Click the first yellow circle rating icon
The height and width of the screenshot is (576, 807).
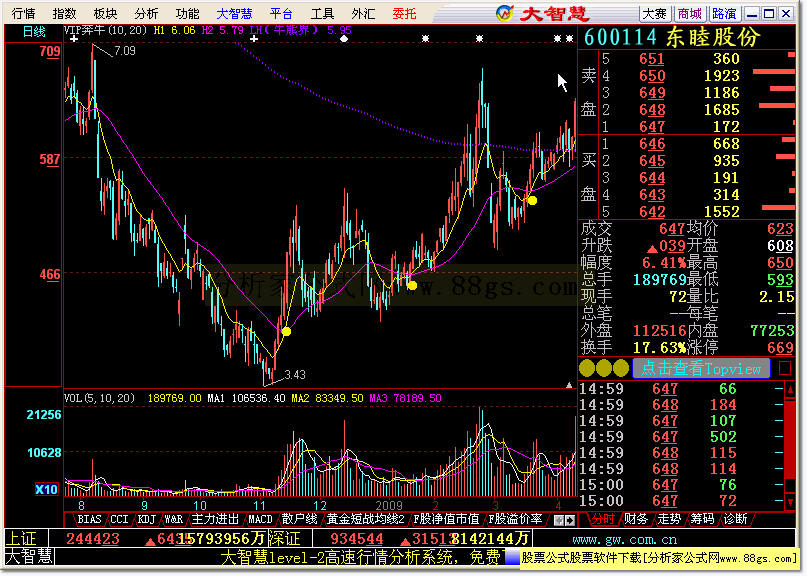point(587,369)
